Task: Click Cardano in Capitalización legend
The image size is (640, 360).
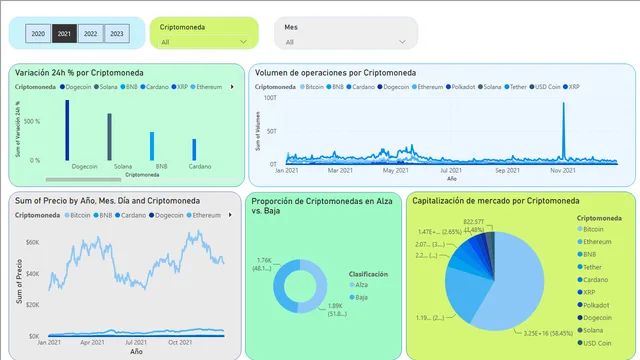Action: pyautogui.click(x=593, y=280)
